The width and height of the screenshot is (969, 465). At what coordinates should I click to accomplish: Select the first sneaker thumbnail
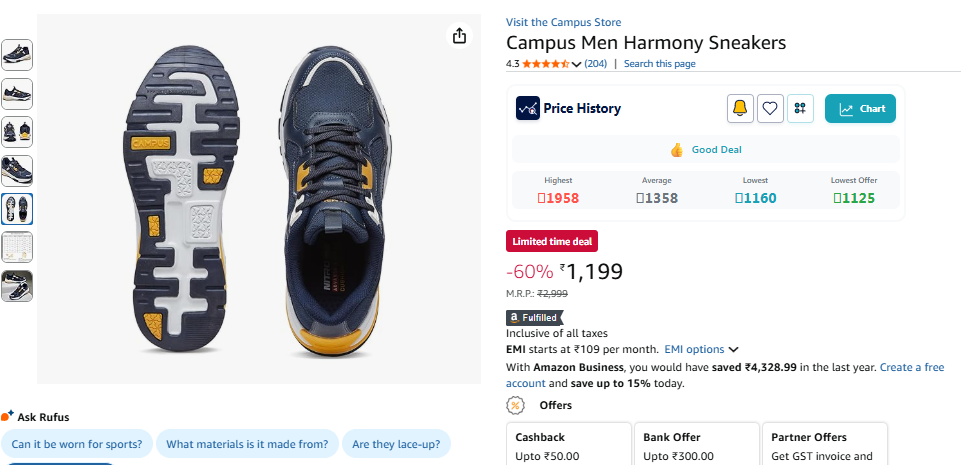click(17, 55)
